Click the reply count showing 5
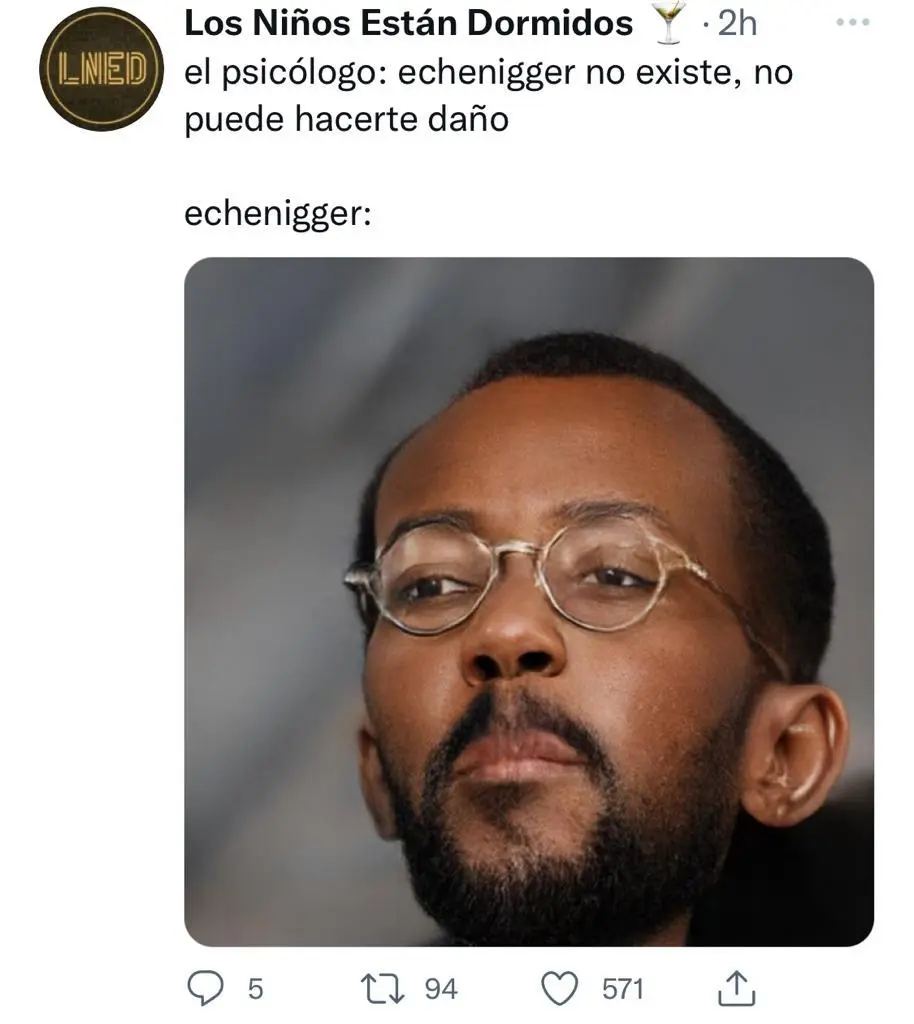Image resolution: width=914 pixels, height=1024 pixels. coord(255,989)
